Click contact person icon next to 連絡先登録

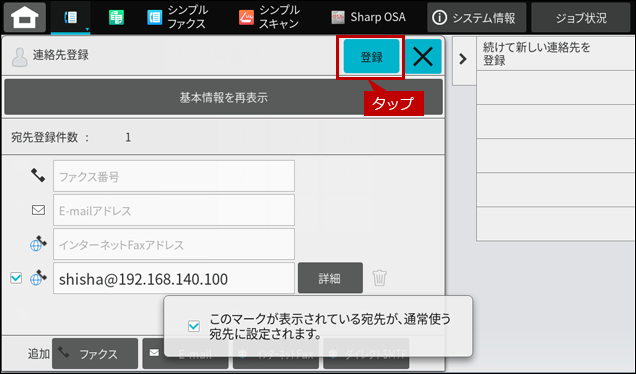tap(19, 57)
